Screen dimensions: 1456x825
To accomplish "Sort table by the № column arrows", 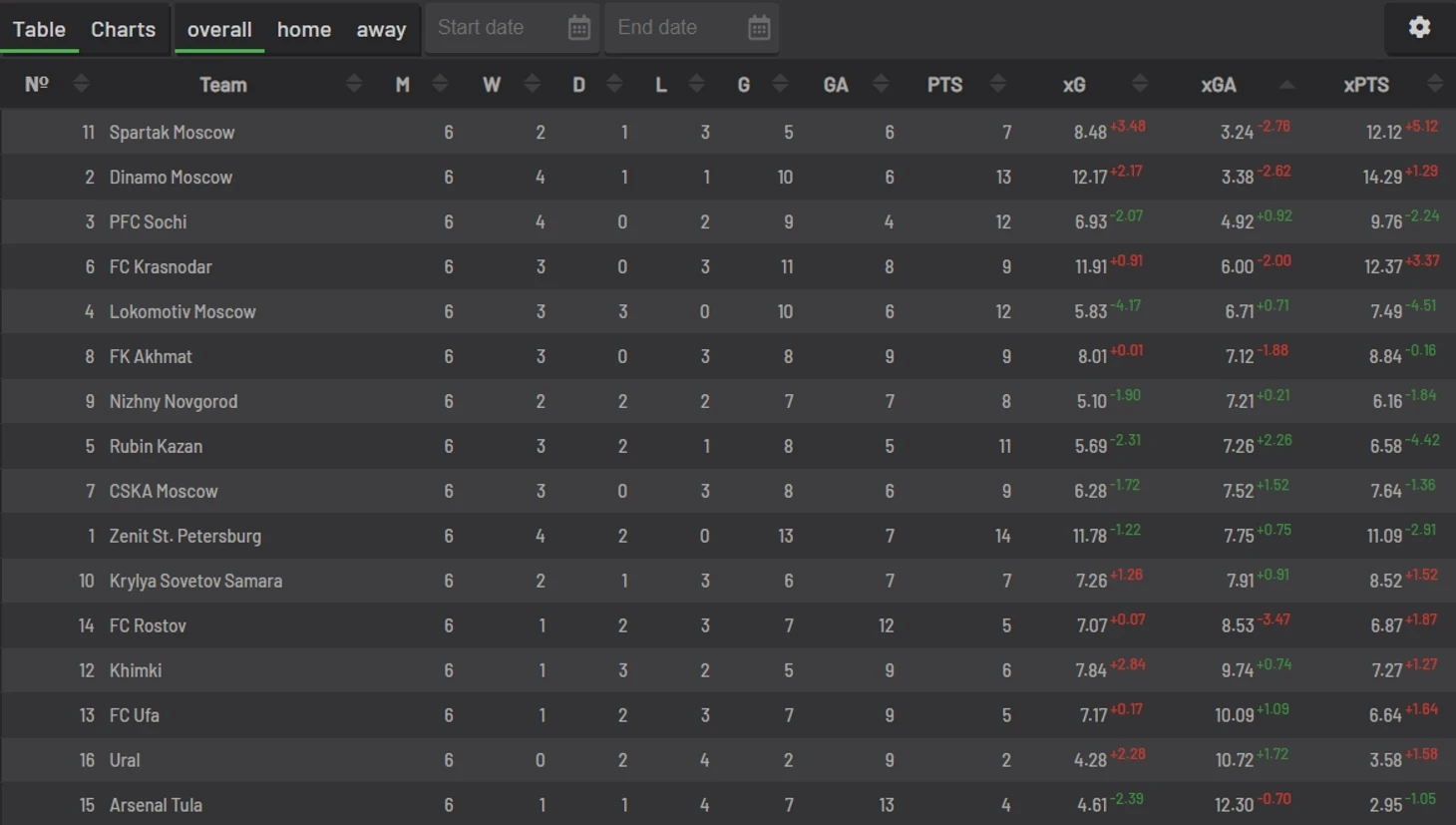I will coord(81,84).
